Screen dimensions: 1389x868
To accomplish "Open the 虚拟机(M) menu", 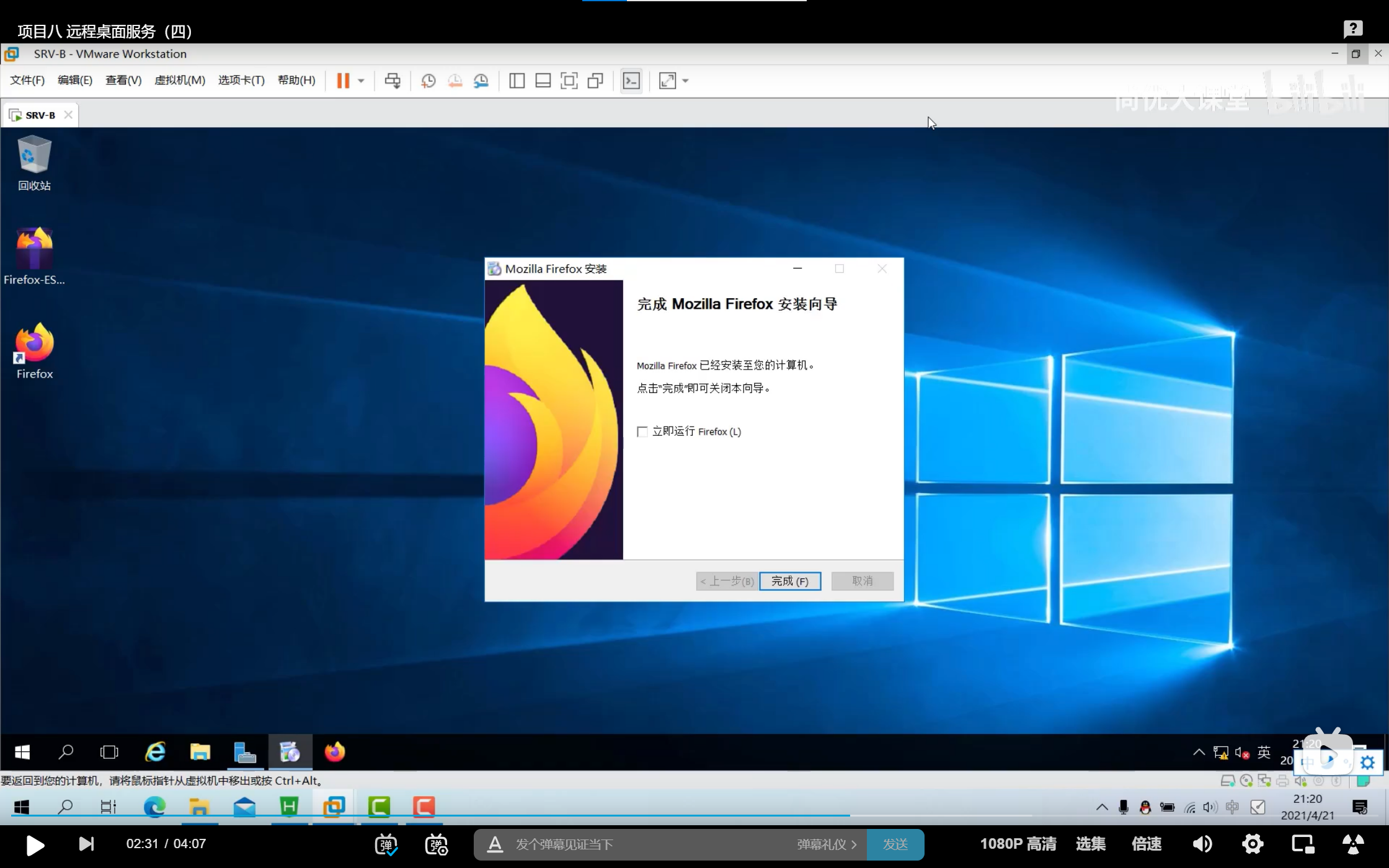I will pos(179,81).
